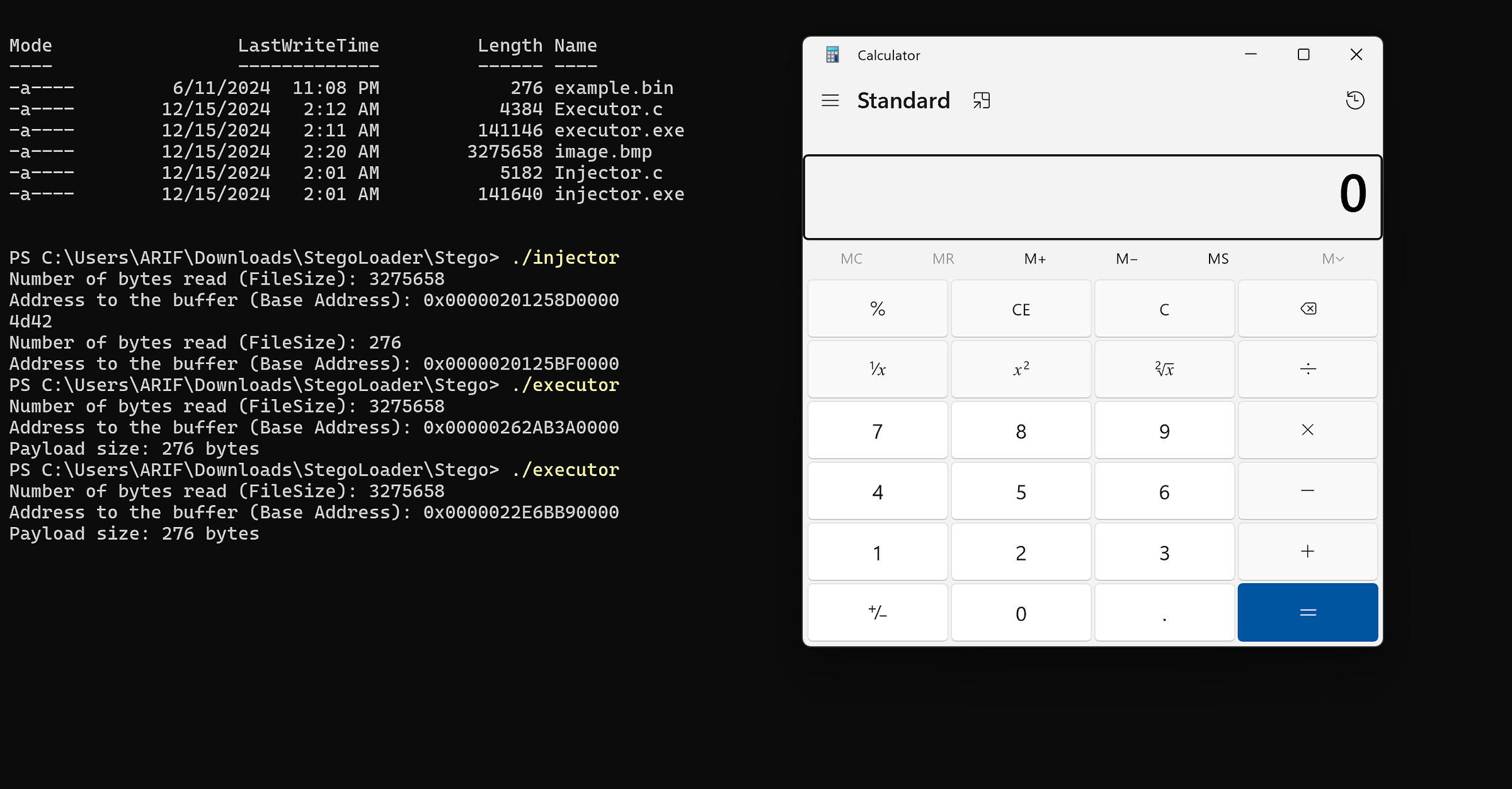This screenshot has width=1512, height=789.
Task: Click the number 6 key
Action: [x=1164, y=491]
